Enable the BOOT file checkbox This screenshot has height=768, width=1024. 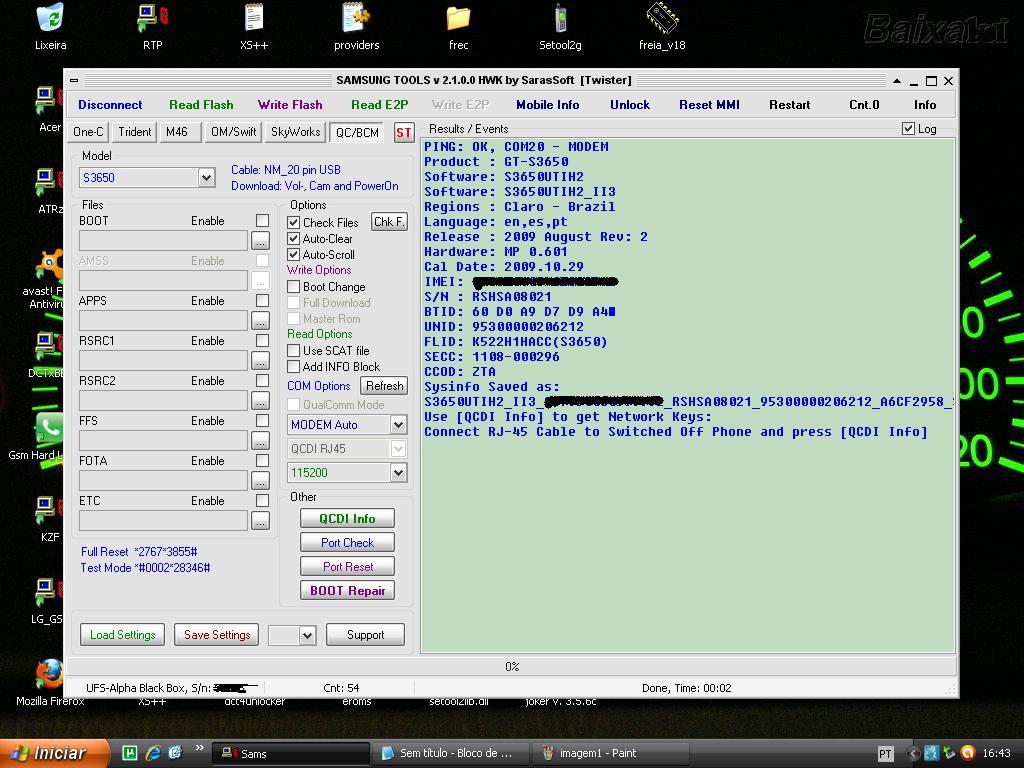[263, 221]
